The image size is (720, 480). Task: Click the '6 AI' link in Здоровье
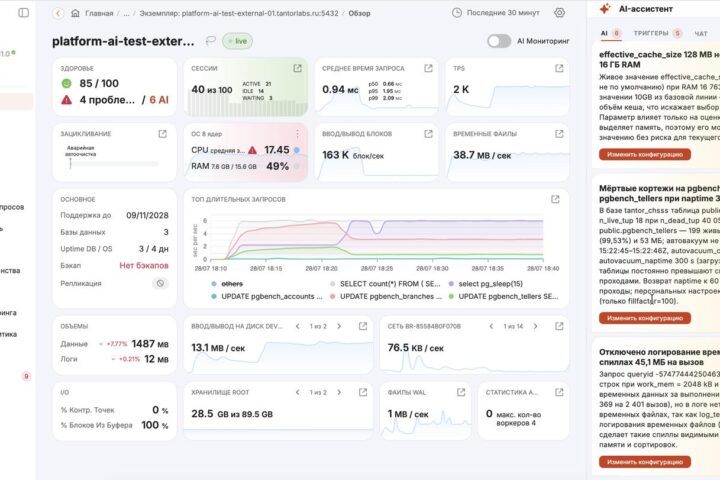click(159, 100)
